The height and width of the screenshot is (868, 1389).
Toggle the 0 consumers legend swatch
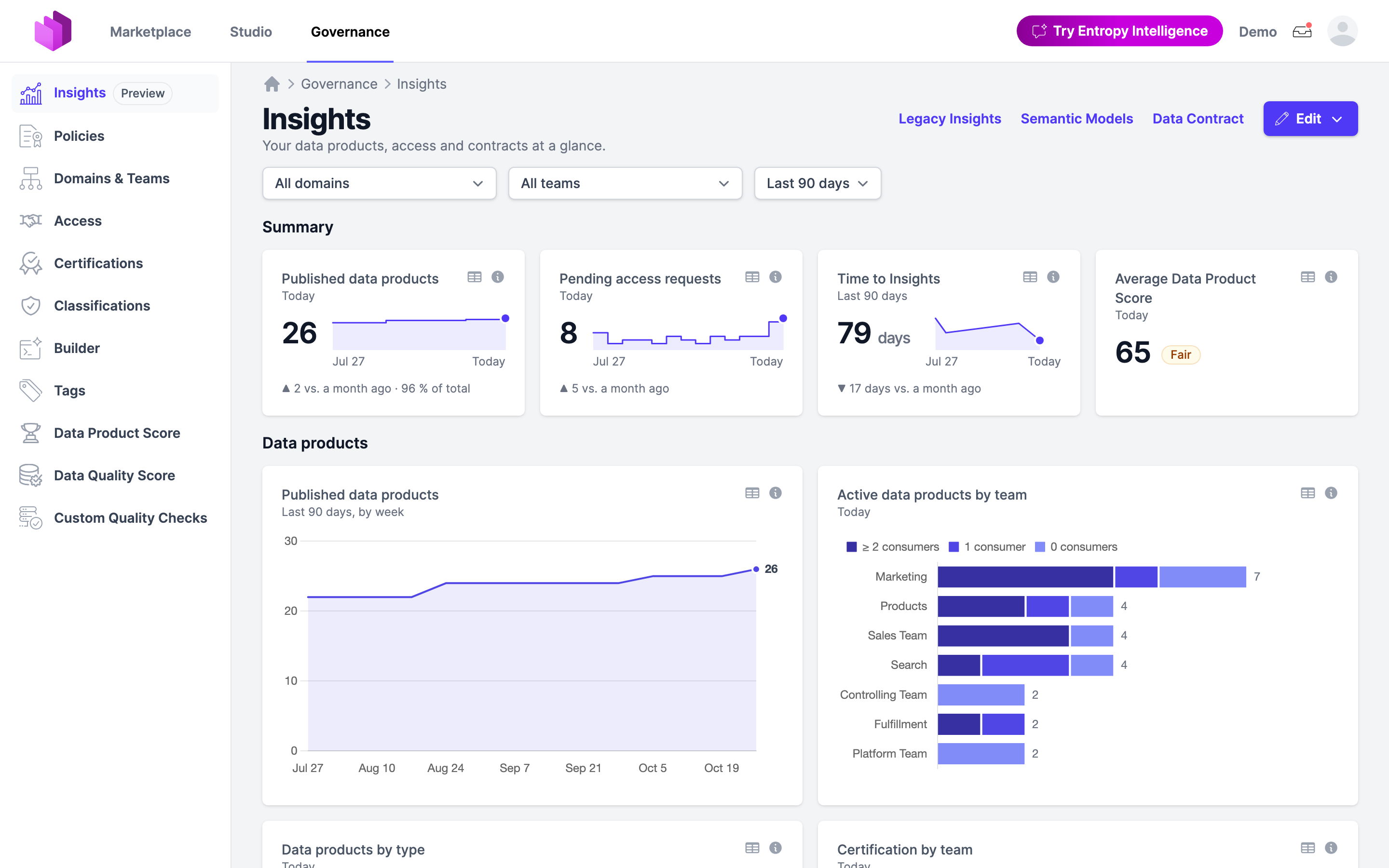point(1039,546)
